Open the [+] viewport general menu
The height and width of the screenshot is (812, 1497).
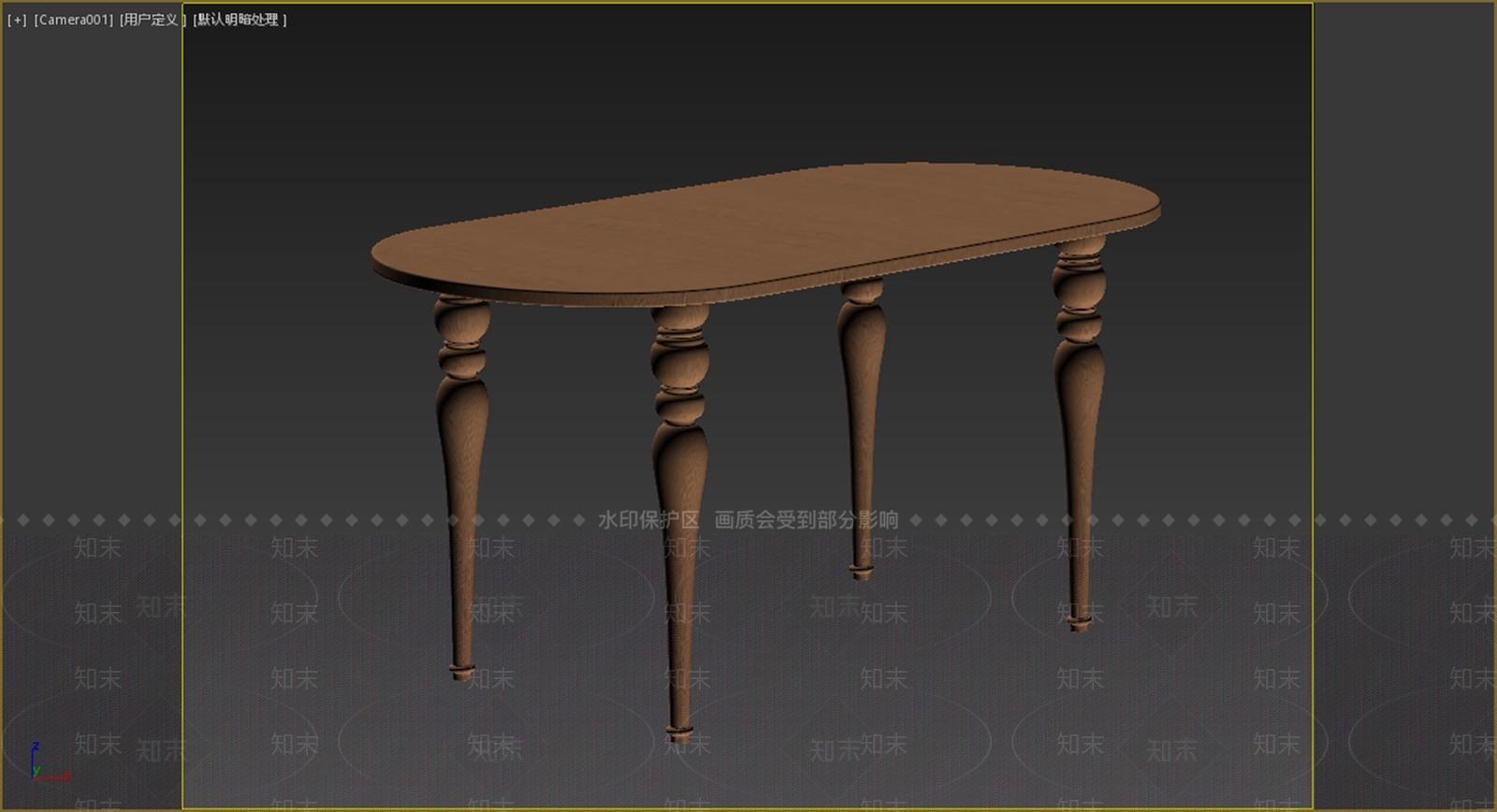pyautogui.click(x=17, y=20)
